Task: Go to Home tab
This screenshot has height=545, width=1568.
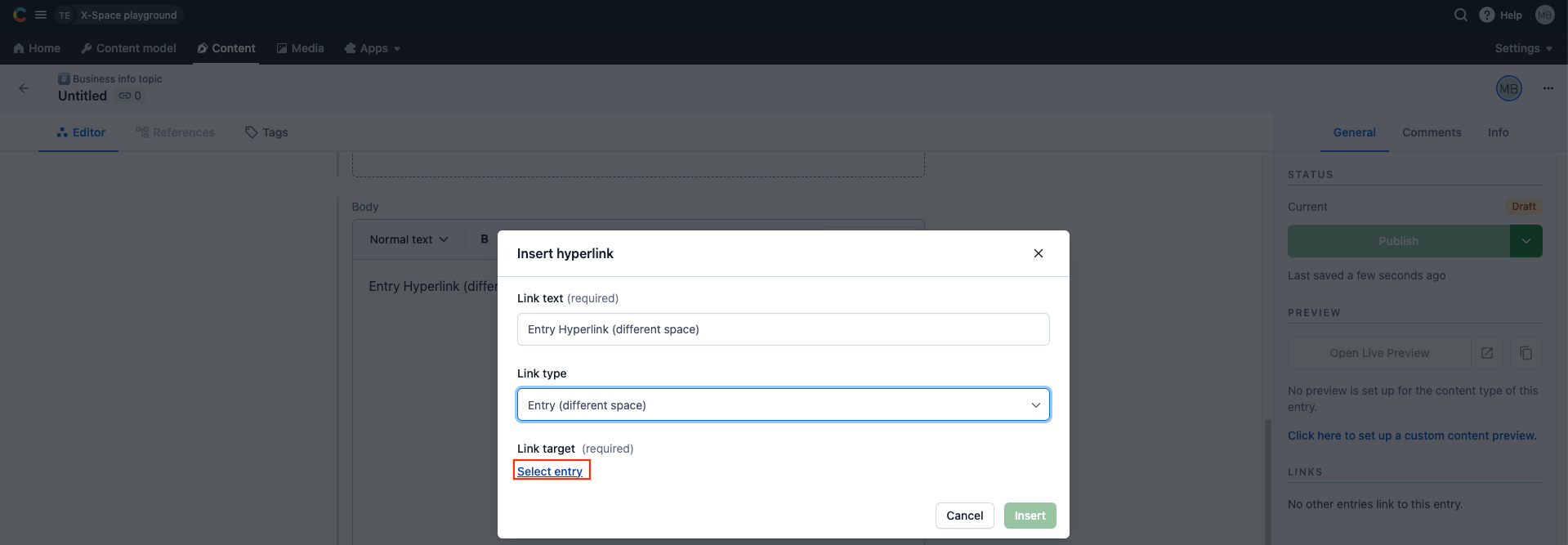Action: click(37, 48)
